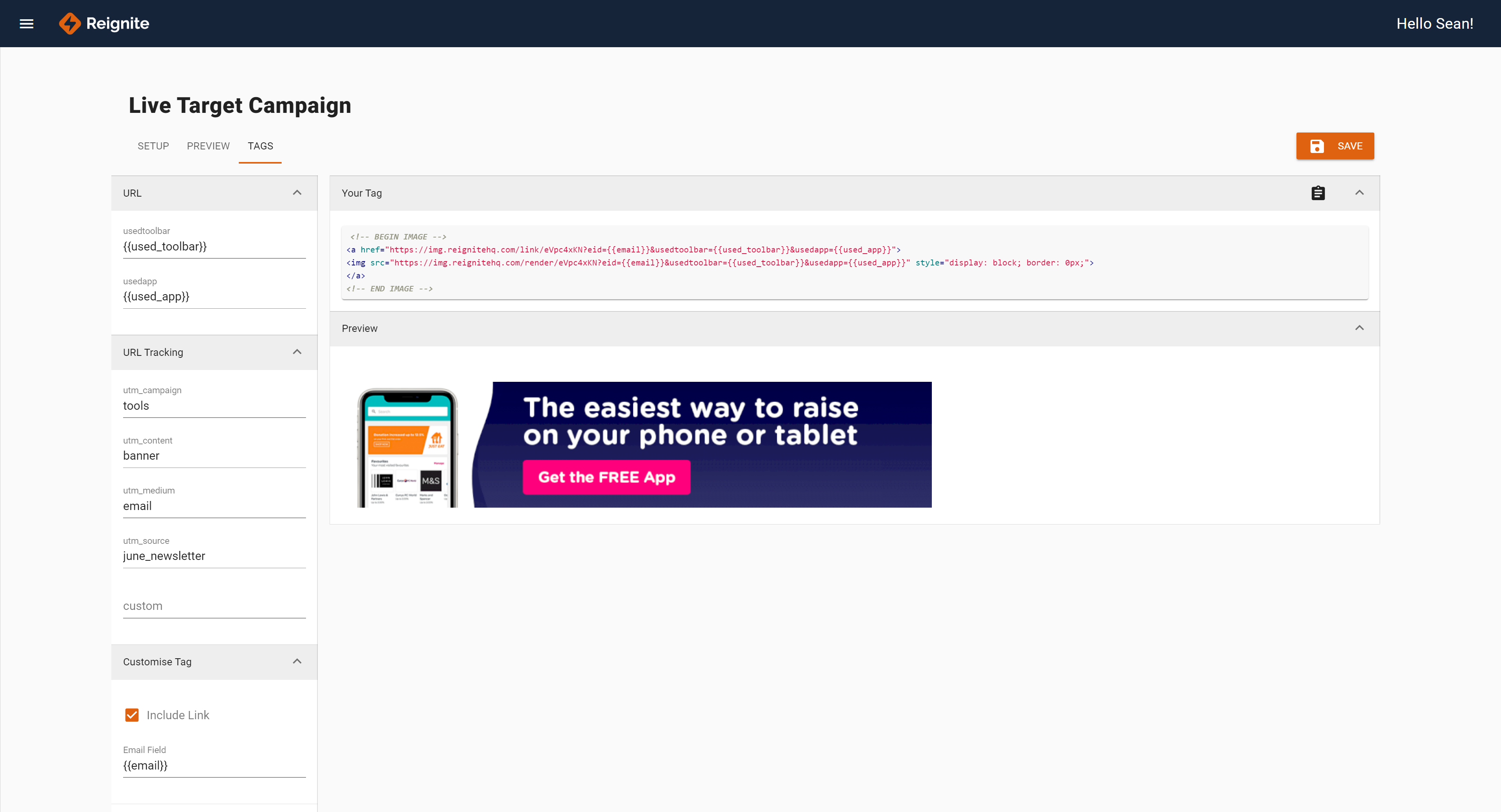Edit the utm_campaign field value
The width and height of the screenshot is (1501, 812).
(214, 405)
